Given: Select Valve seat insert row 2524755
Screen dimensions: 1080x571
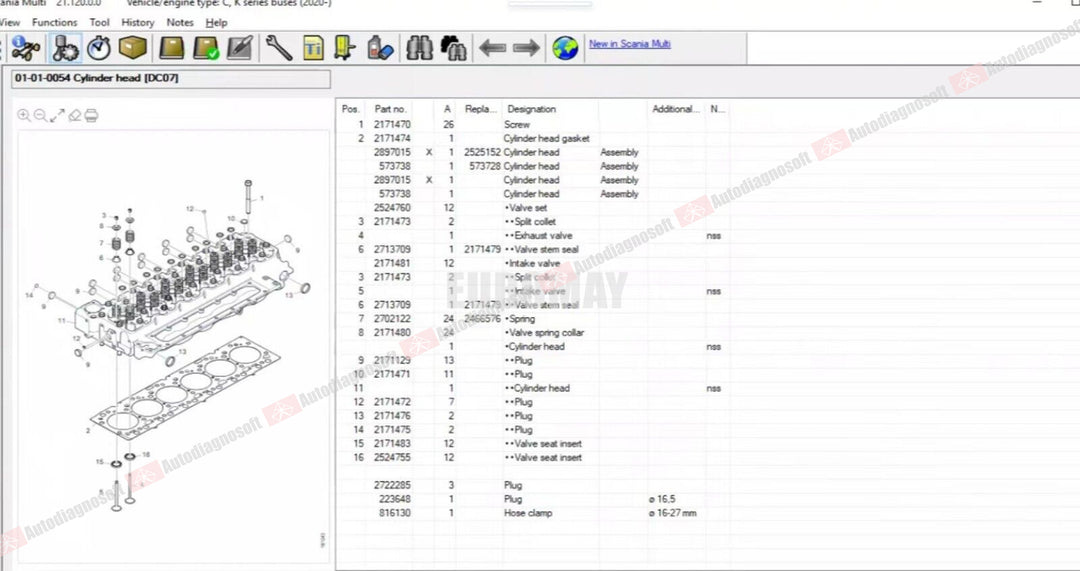Looking at the screenshot, I should 533,457.
